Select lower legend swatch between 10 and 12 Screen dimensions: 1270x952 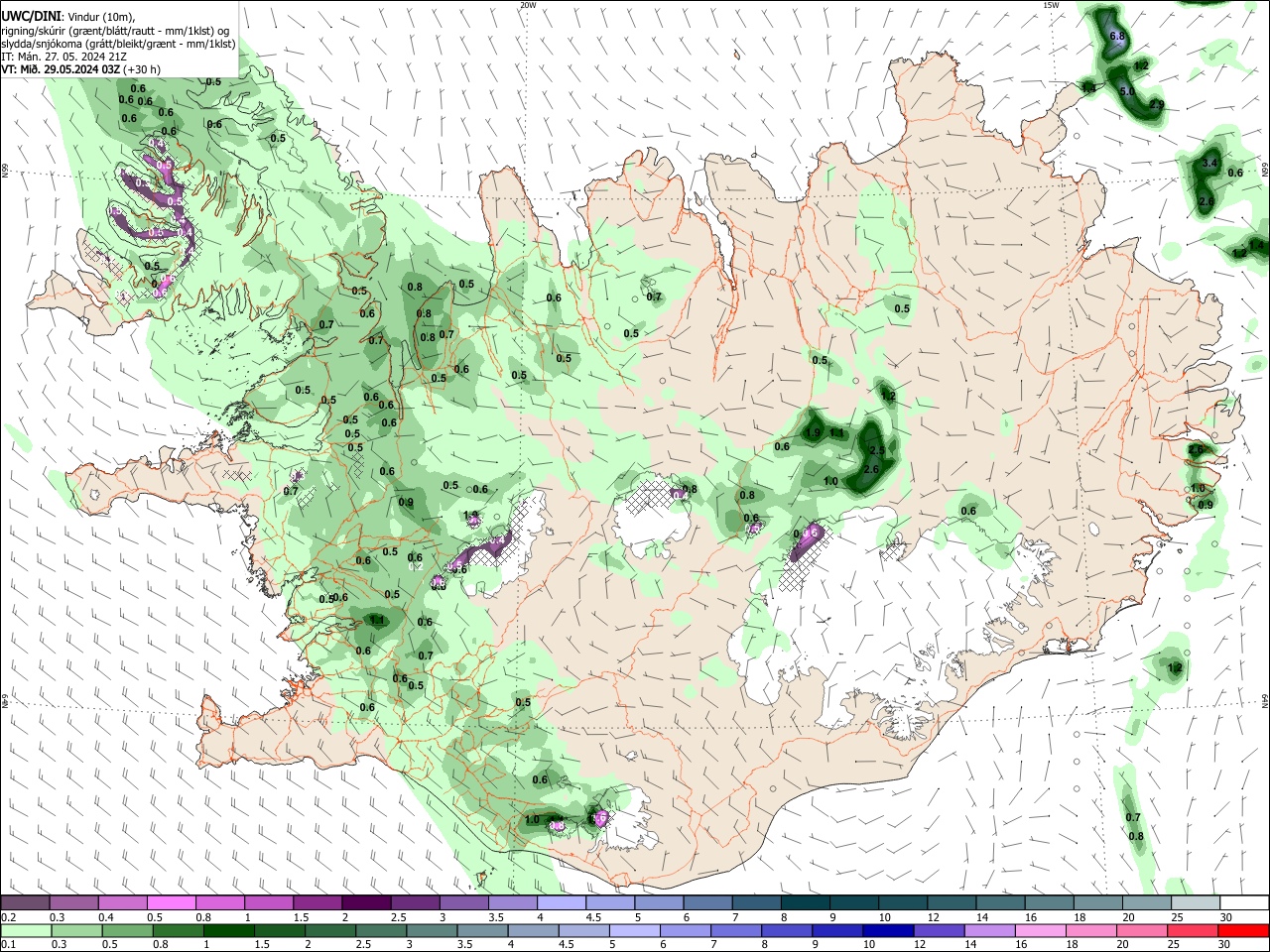(x=889, y=930)
